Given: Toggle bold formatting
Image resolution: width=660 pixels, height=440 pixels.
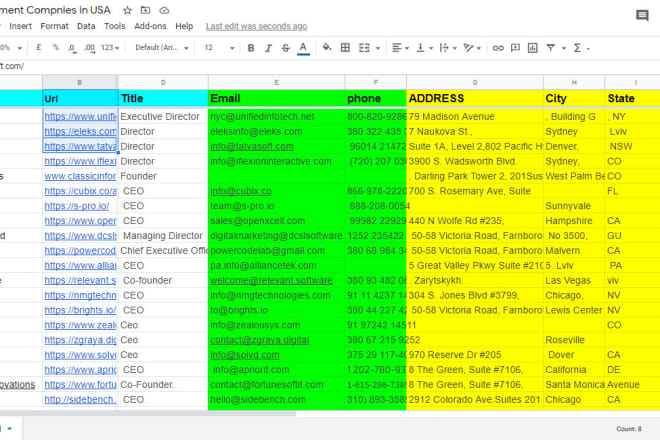Looking at the screenshot, I should (x=251, y=48).
